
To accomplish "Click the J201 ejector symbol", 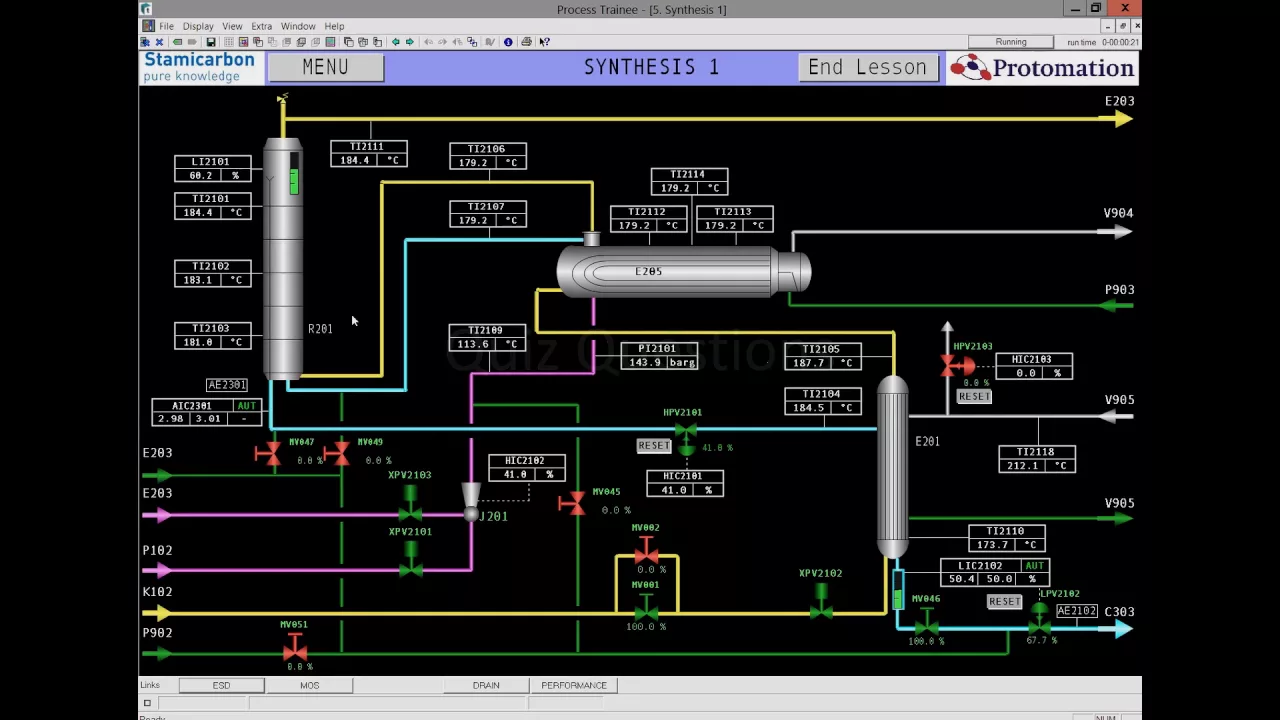I will point(470,500).
